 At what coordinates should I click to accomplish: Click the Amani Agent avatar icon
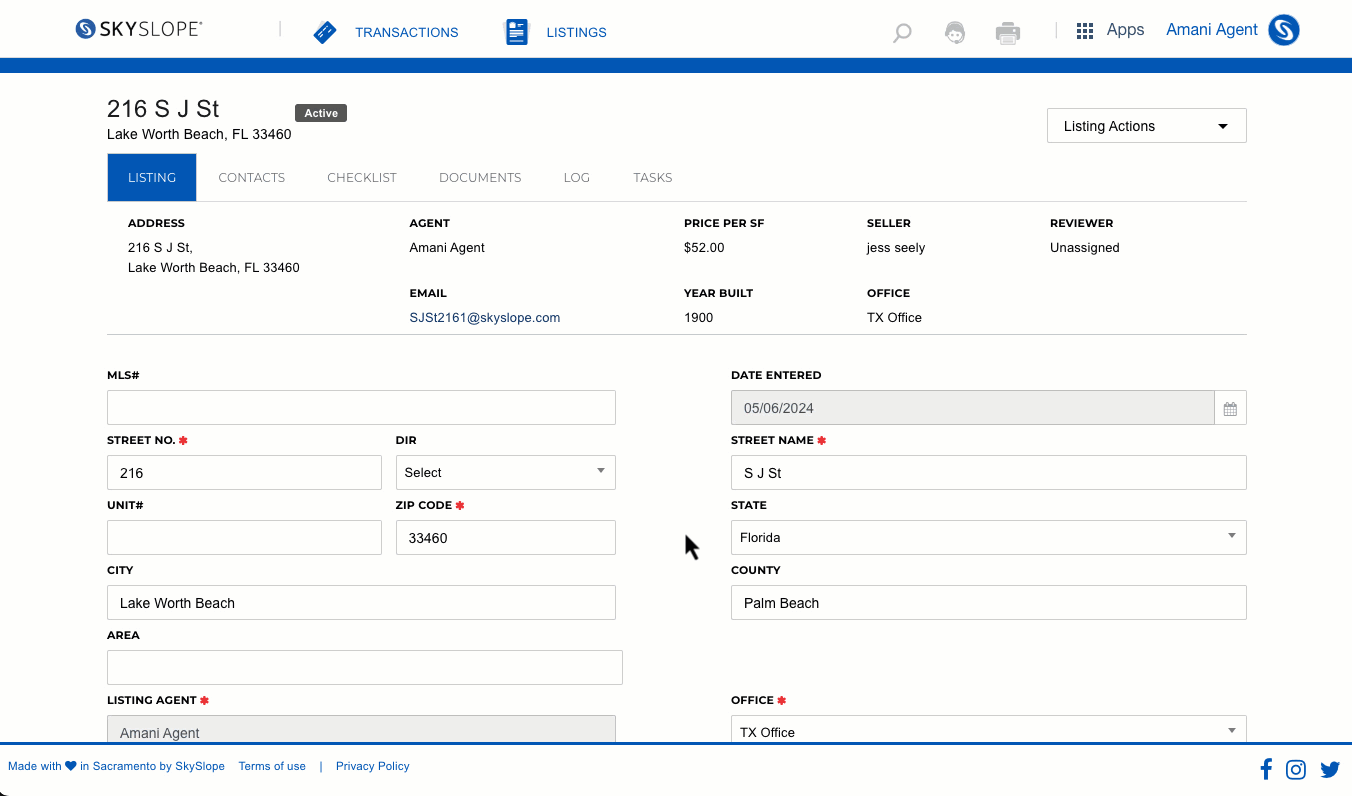click(x=1284, y=30)
